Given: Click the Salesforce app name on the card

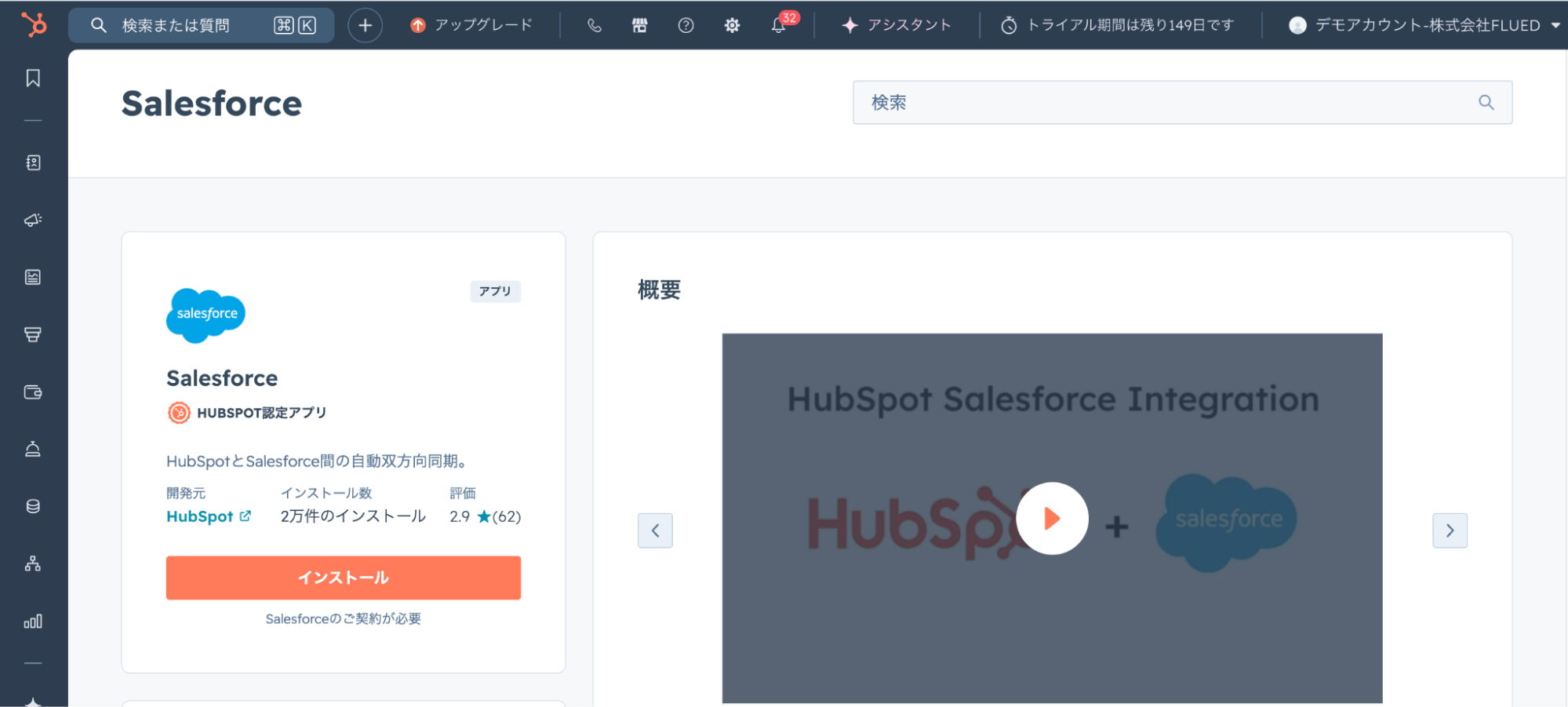Looking at the screenshot, I should pos(222,378).
